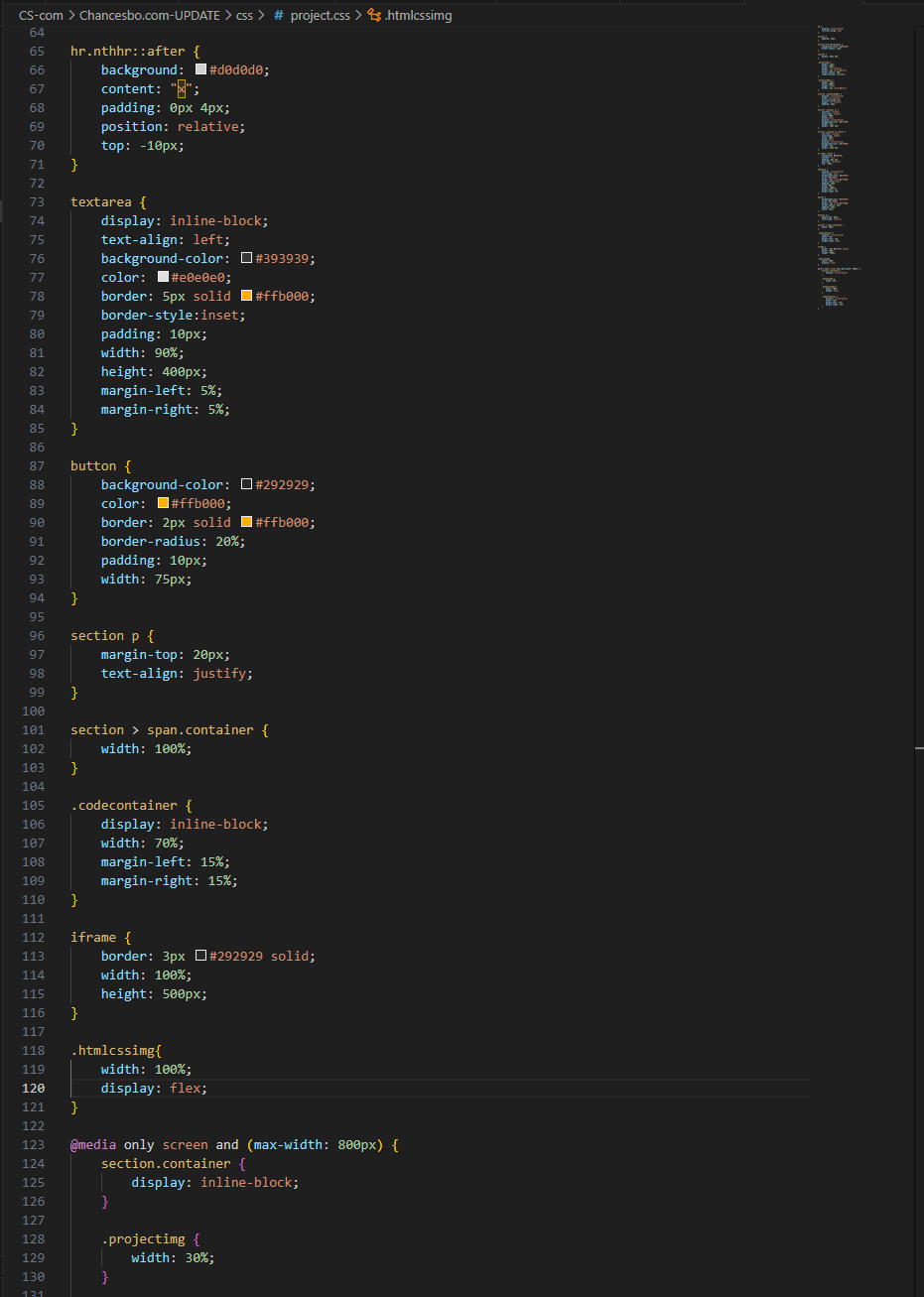Viewport: 924px width, 1297px height.
Task: Click the .codecontainer selector
Action: (x=124, y=805)
